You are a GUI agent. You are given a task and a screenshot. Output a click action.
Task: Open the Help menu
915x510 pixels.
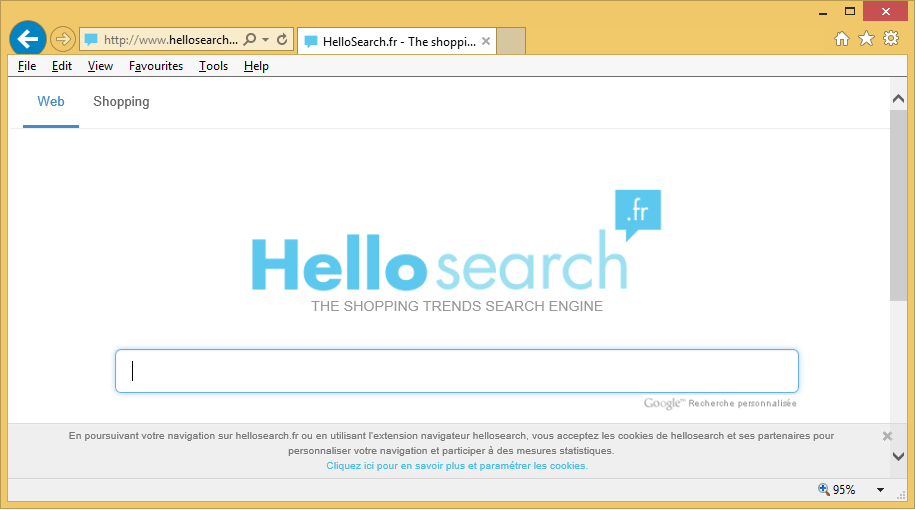click(x=256, y=66)
